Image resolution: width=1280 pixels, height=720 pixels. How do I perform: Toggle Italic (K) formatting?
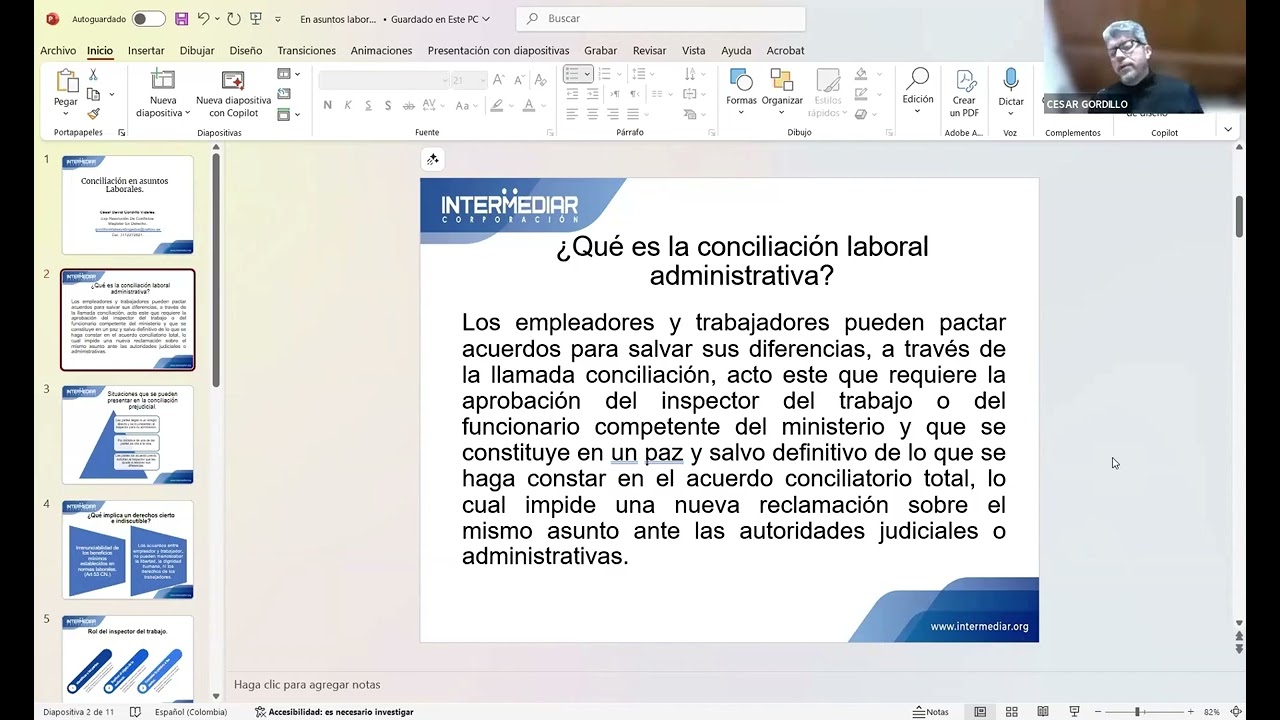(x=348, y=105)
